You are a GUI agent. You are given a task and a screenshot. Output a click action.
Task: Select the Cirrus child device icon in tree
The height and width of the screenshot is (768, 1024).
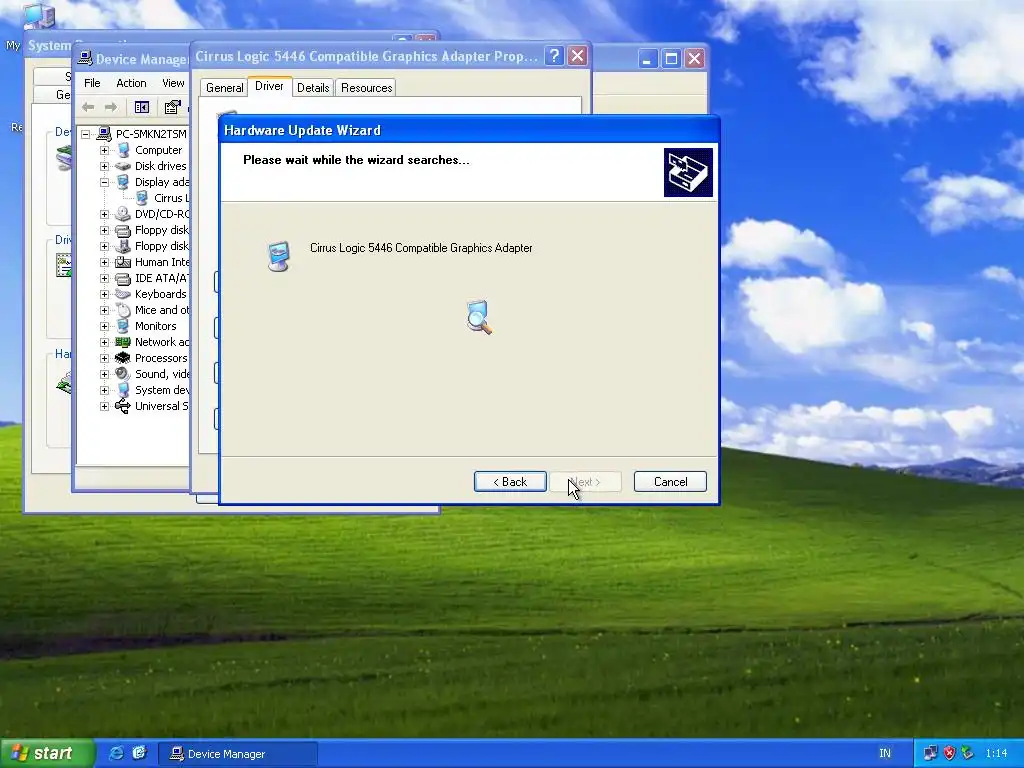coord(142,198)
